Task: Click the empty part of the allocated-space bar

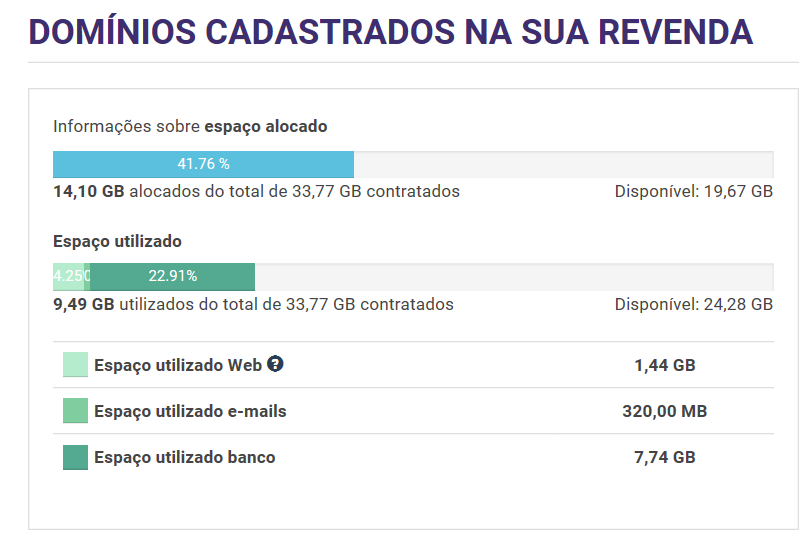Action: pyautogui.click(x=563, y=164)
